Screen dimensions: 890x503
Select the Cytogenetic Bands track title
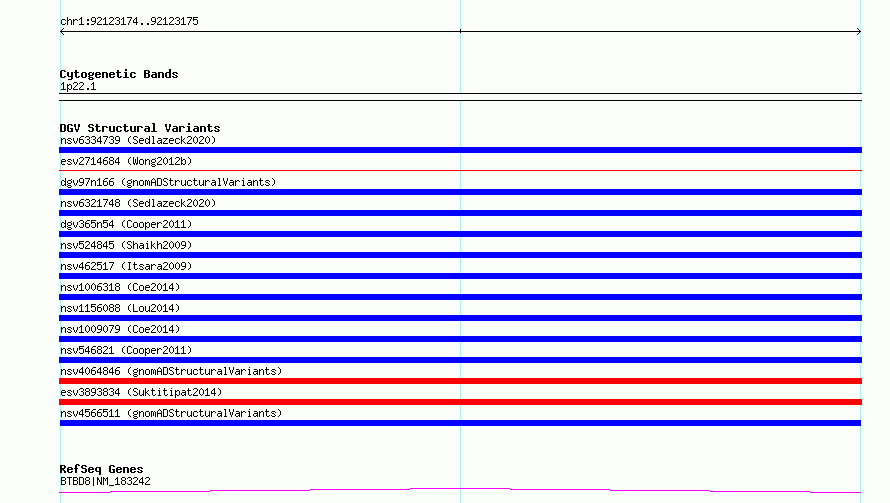(x=119, y=74)
